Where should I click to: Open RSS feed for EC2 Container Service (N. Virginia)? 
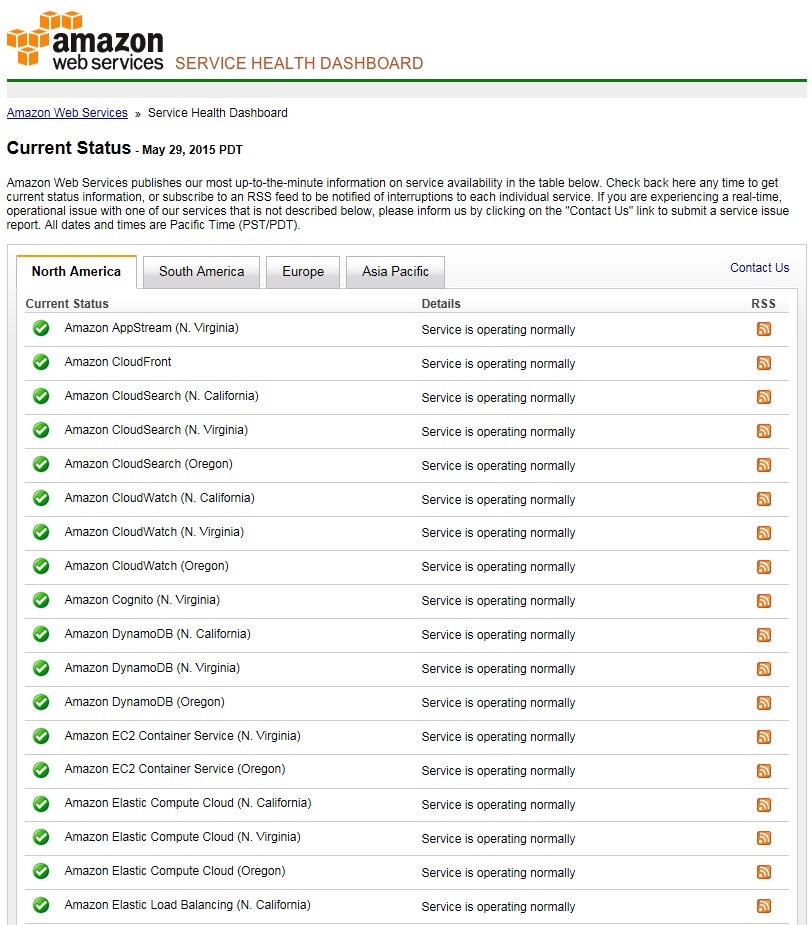tap(764, 737)
